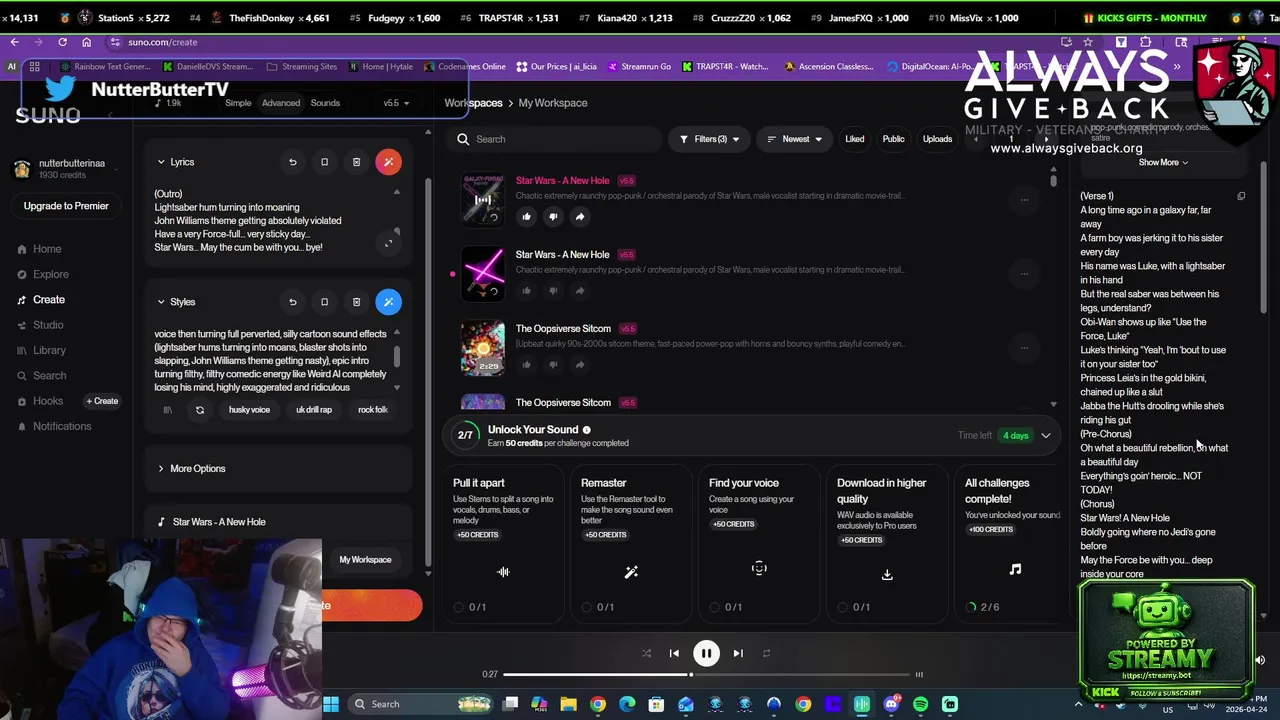Pause the currently playing song
This screenshot has height=720, width=1280.
706,653
